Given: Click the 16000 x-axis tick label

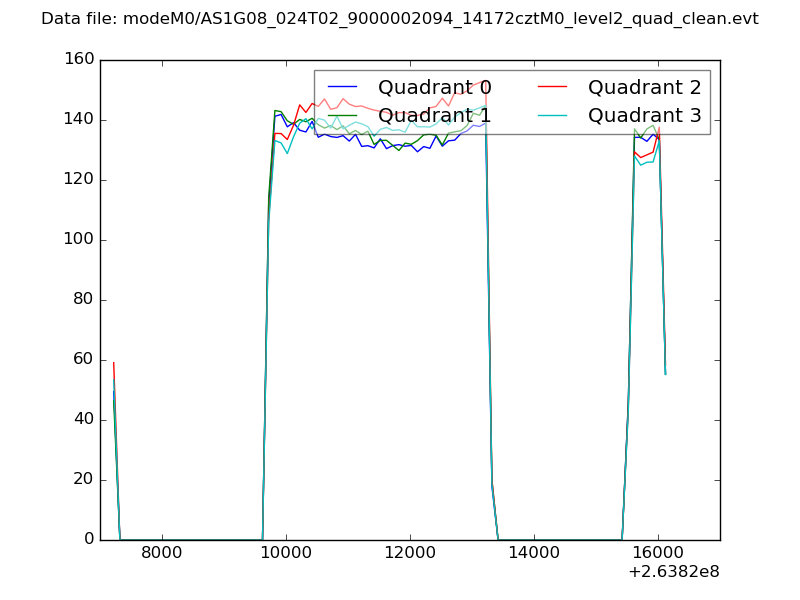Looking at the screenshot, I should (x=658, y=551).
